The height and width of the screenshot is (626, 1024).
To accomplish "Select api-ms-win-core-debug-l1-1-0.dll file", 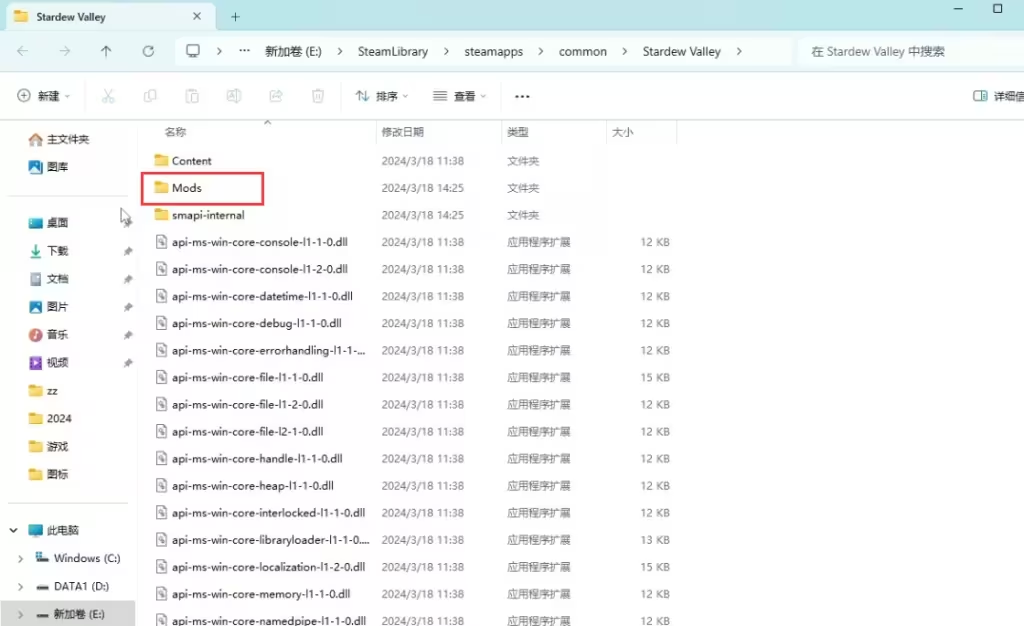I will pos(248,323).
